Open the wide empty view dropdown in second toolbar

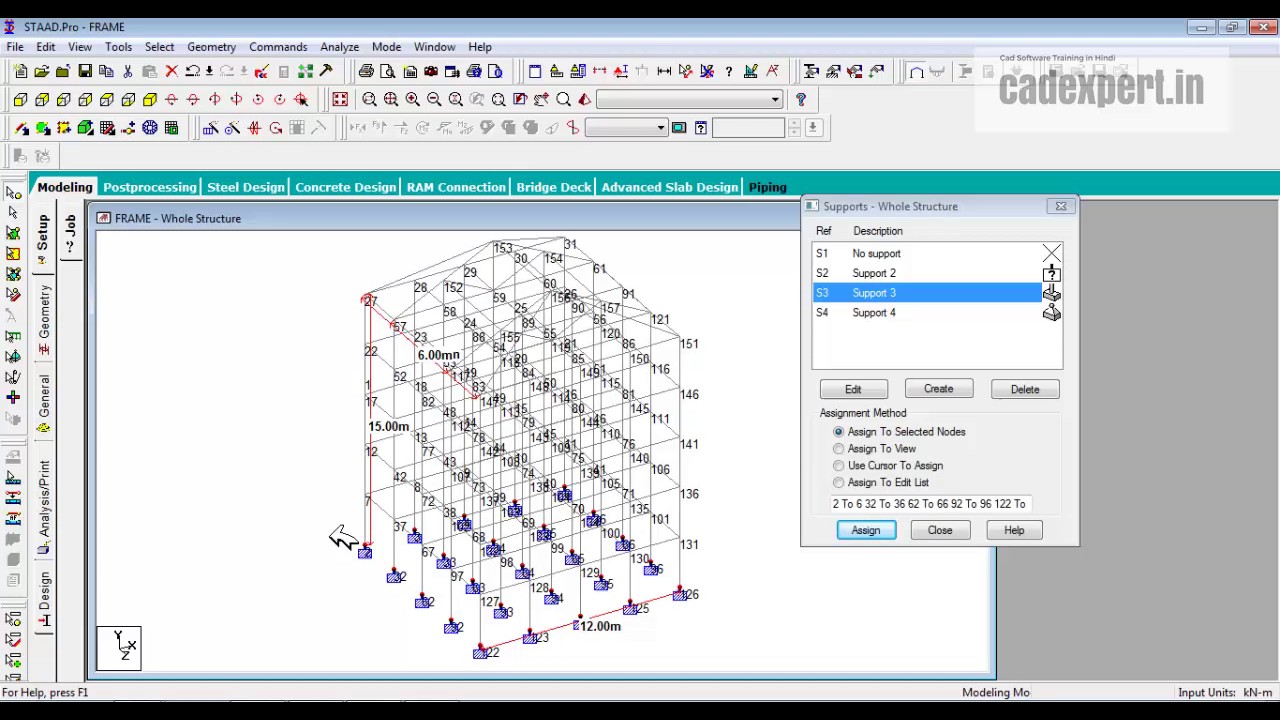[x=689, y=99]
